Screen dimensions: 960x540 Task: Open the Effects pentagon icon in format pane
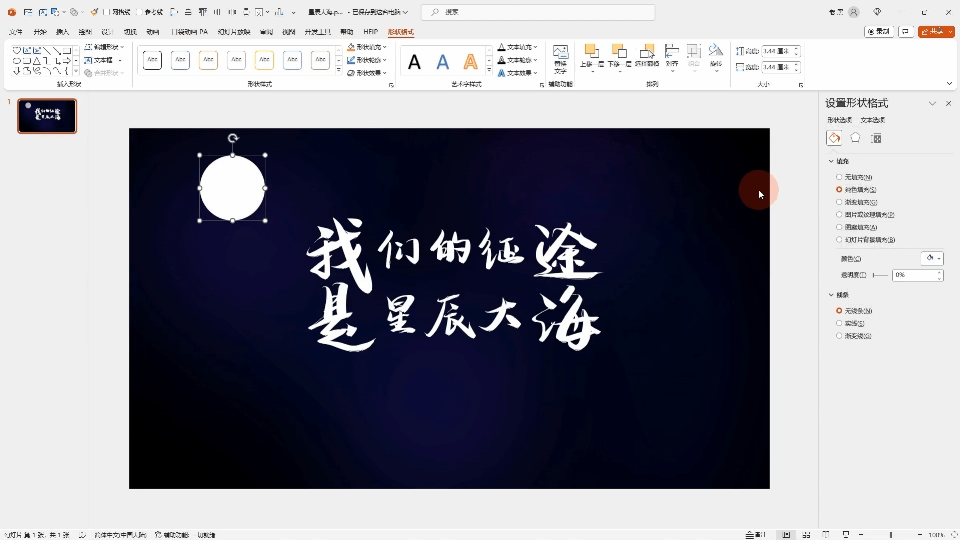click(x=855, y=138)
